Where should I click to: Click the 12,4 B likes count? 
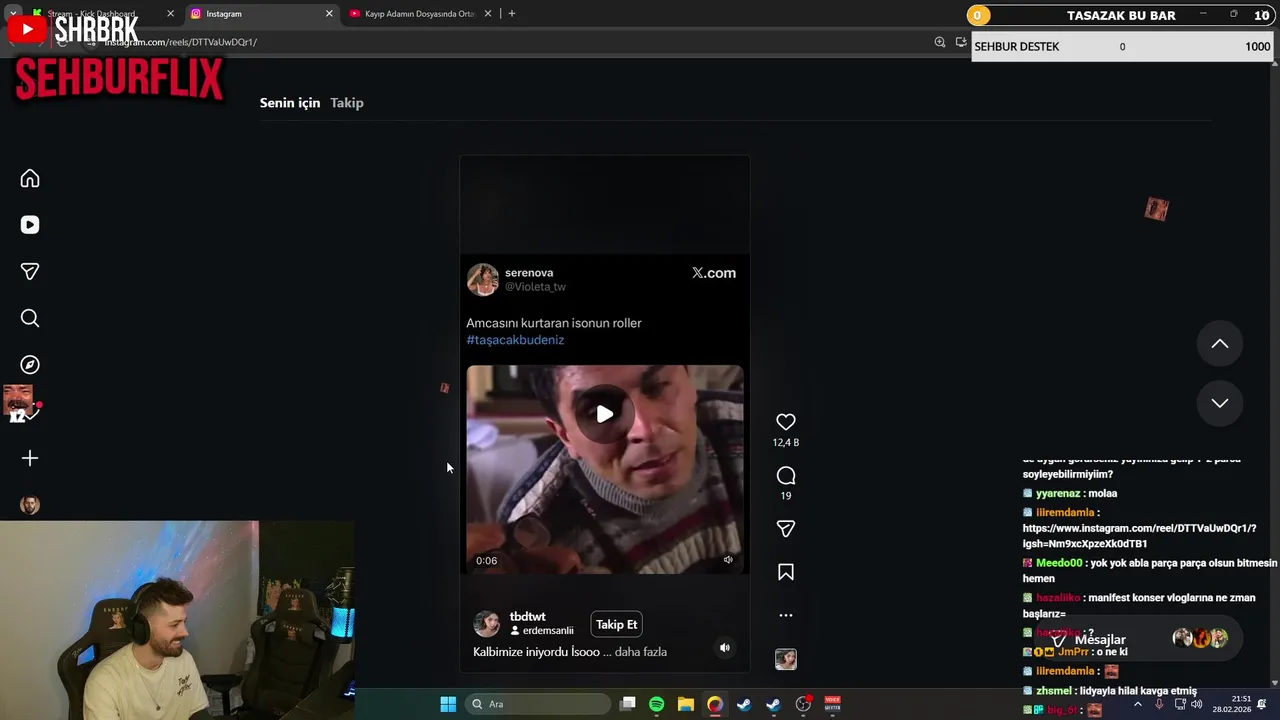[786, 442]
